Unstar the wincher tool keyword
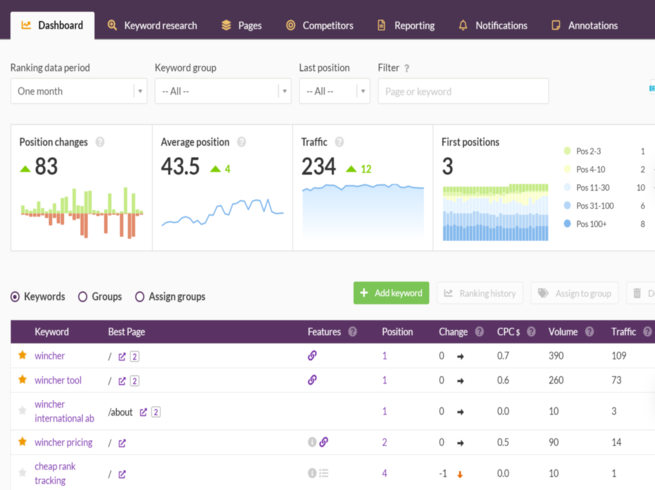Screen dimensions: 655x490 tap(23, 379)
